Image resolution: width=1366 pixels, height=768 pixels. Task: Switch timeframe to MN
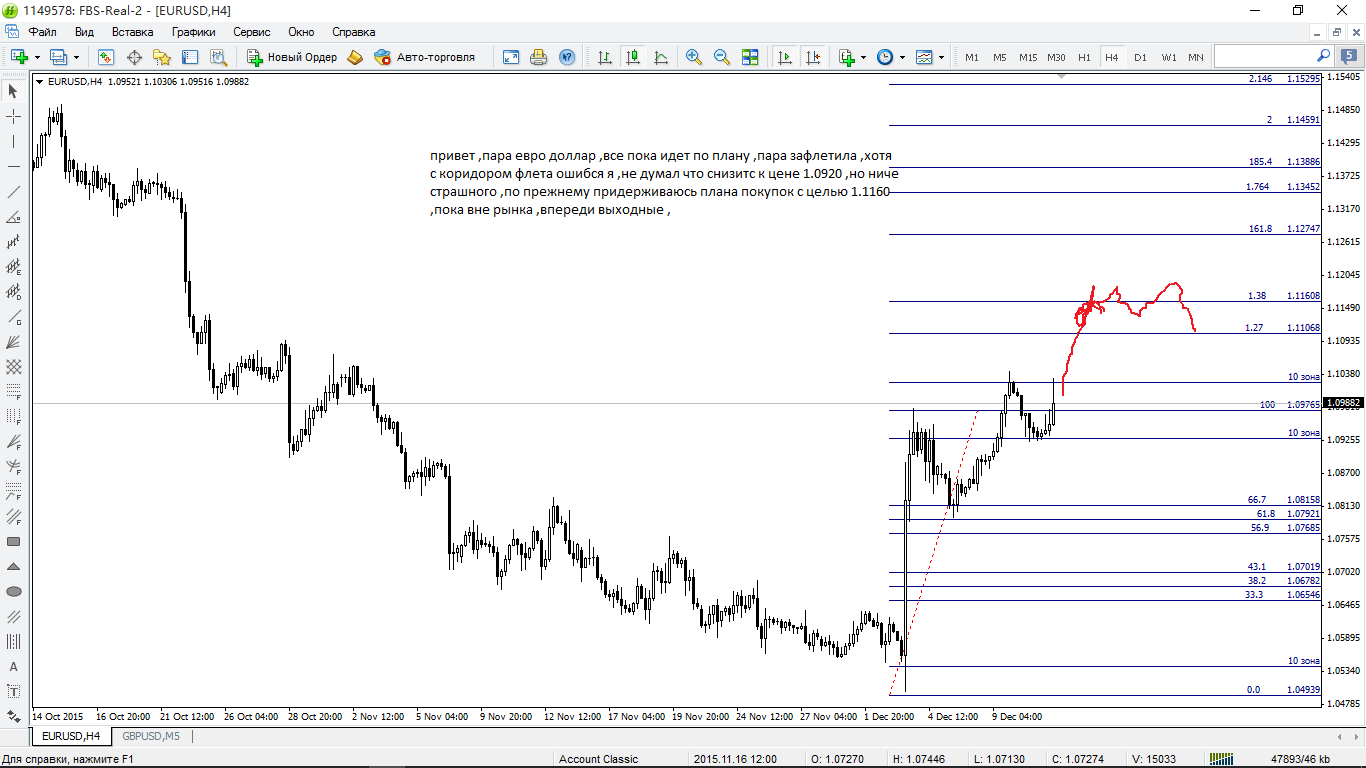click(x=1196, y=57)
